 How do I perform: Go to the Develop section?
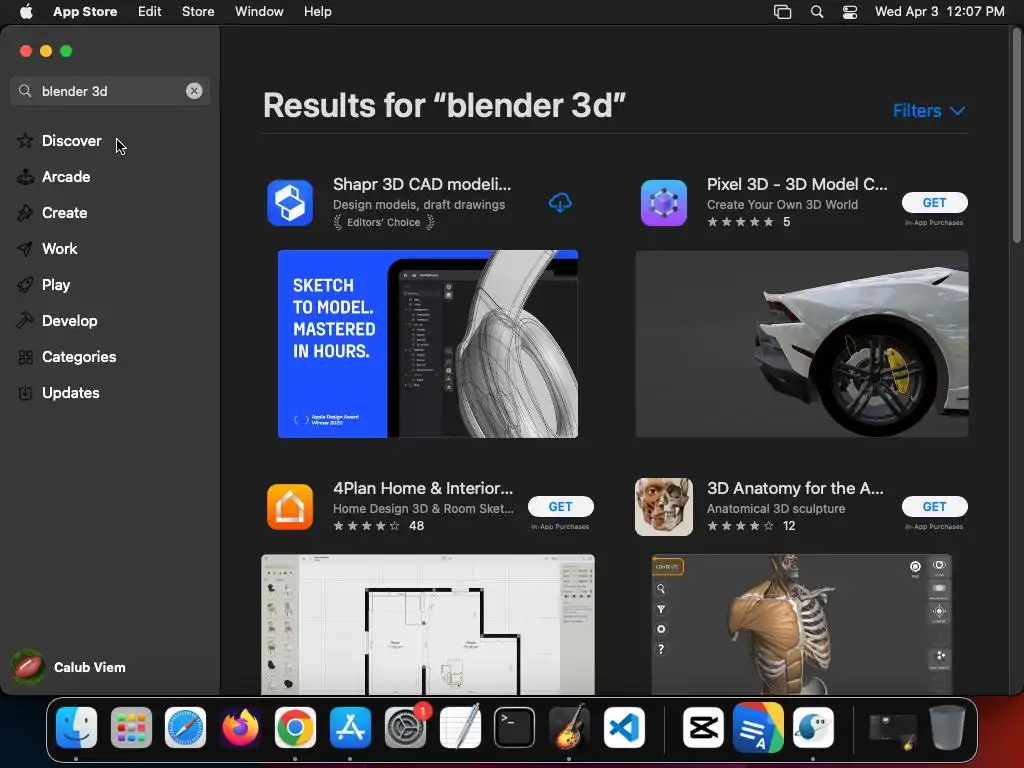[x=69, y=321]
